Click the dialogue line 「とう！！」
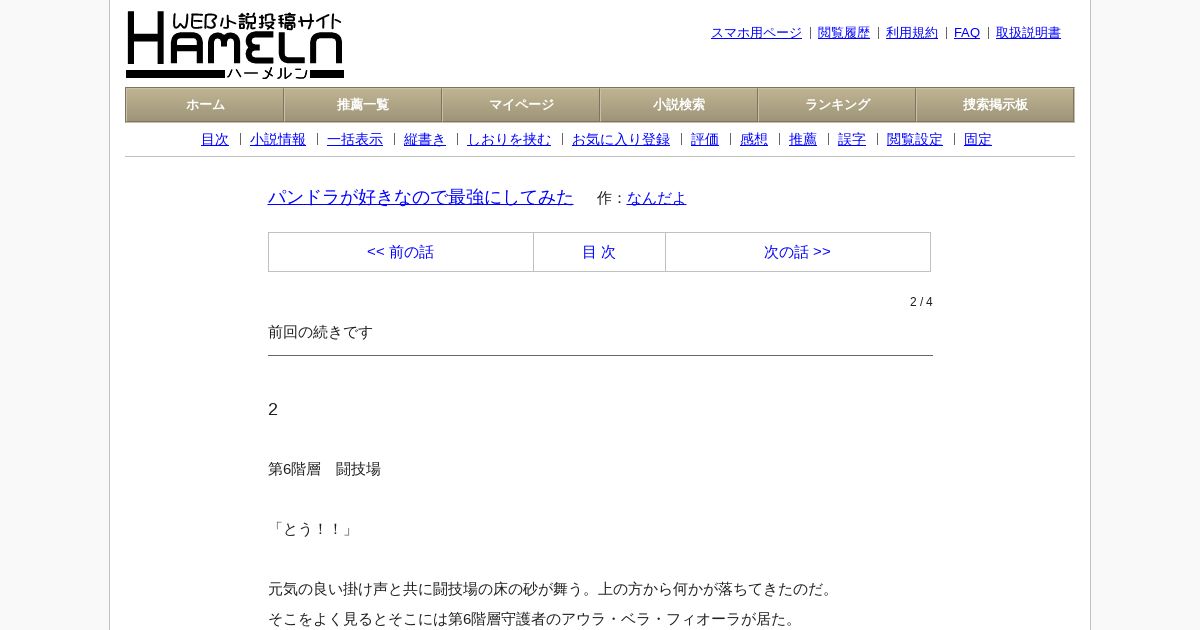 tap(312, 529)
